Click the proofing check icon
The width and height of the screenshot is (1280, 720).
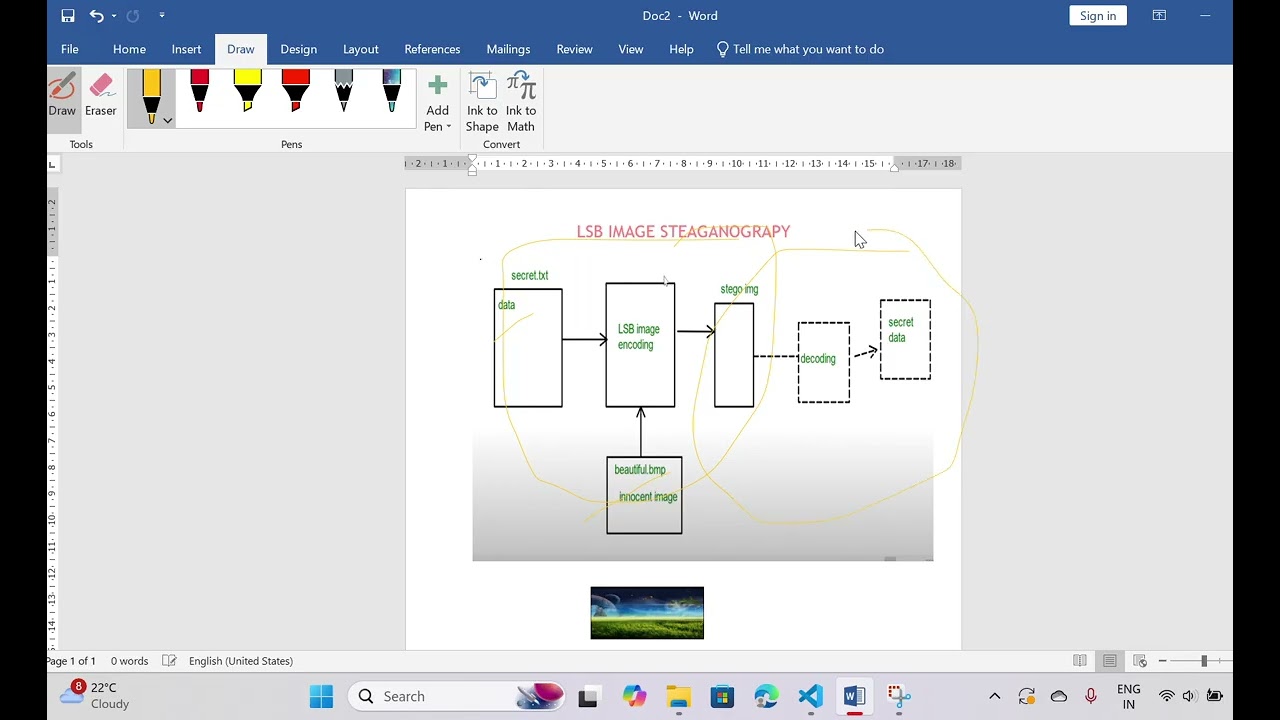pos(169,661)
